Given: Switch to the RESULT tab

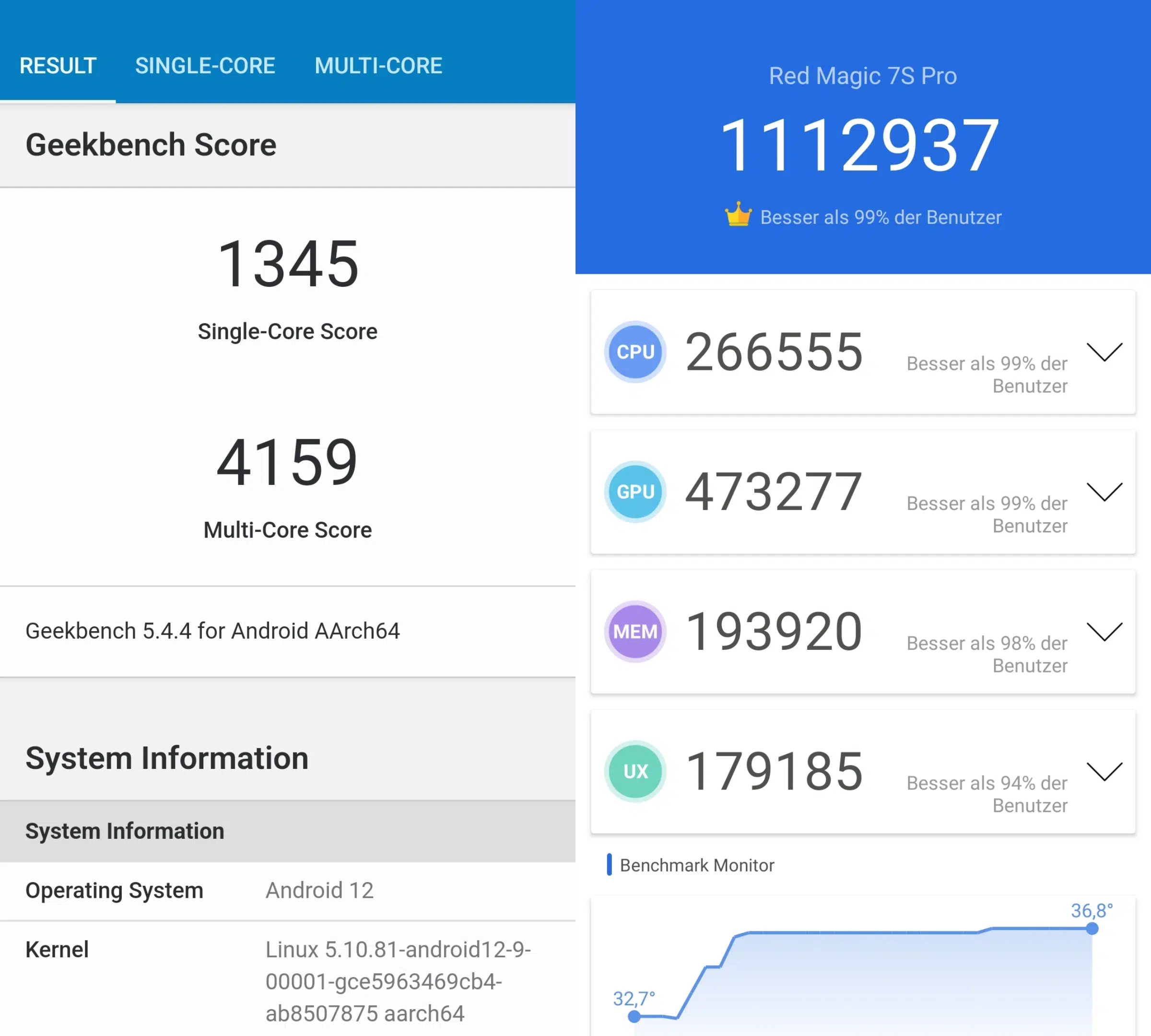Looking at the screenshot, I should click(x=58, y=65).
